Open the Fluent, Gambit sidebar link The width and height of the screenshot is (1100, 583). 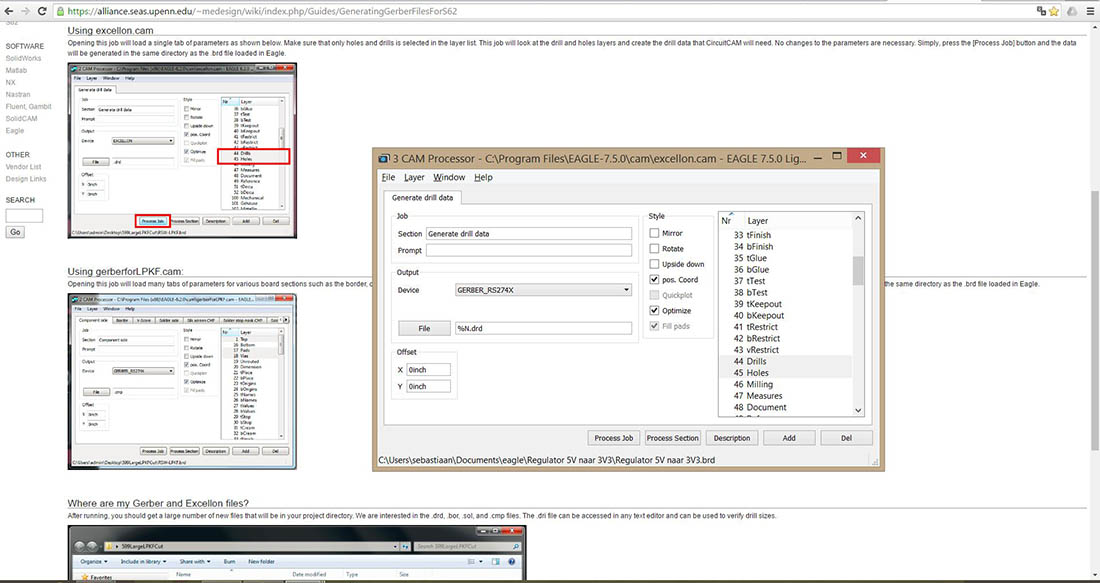[x=29, y=106]
